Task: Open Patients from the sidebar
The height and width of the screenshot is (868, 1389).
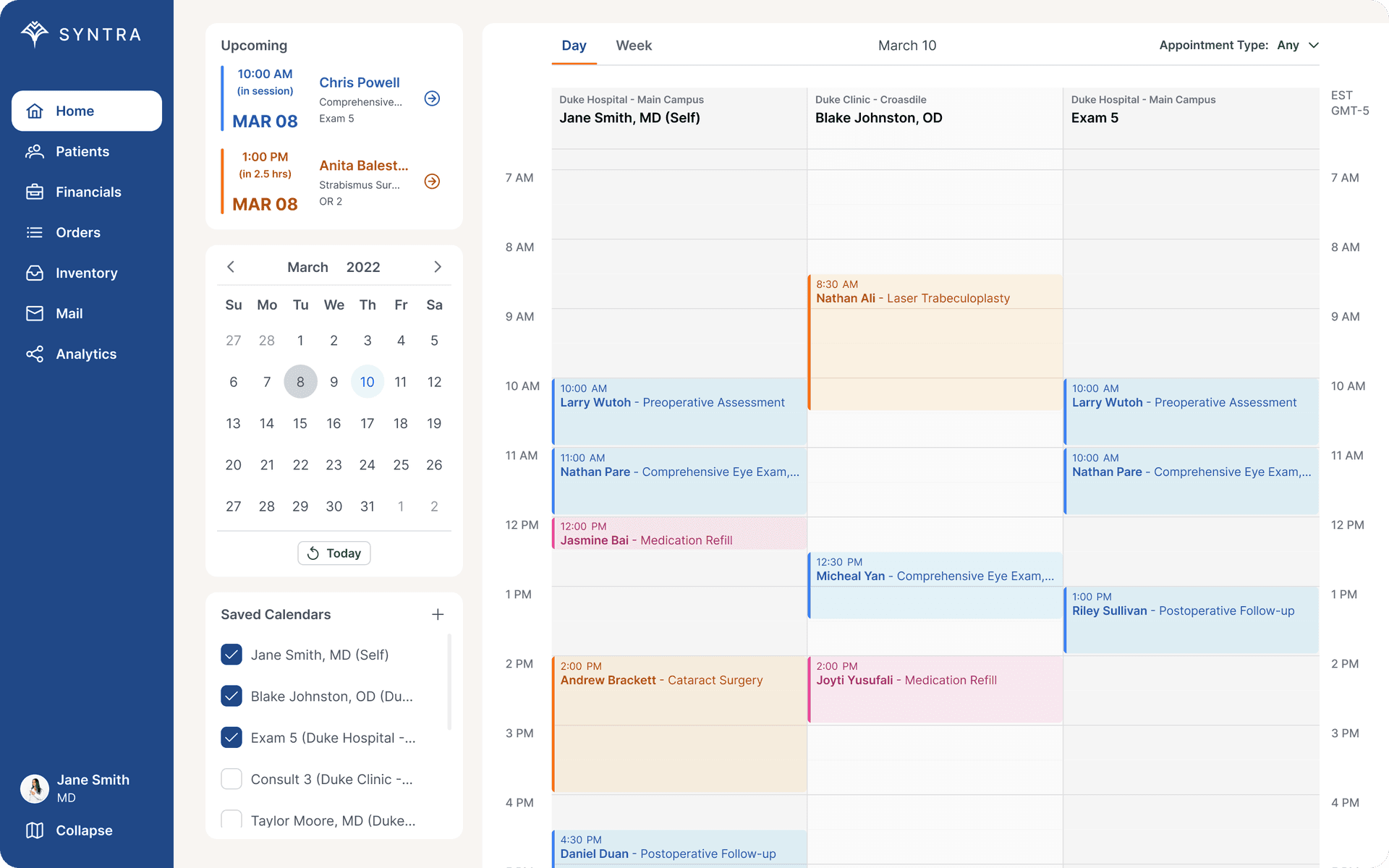Action: (x=82, y=151)
